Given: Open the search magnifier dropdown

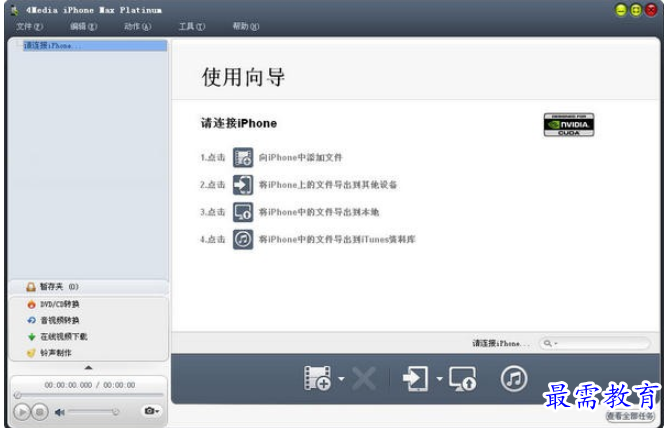Looking at the screenshot, I should pos(550,343).
